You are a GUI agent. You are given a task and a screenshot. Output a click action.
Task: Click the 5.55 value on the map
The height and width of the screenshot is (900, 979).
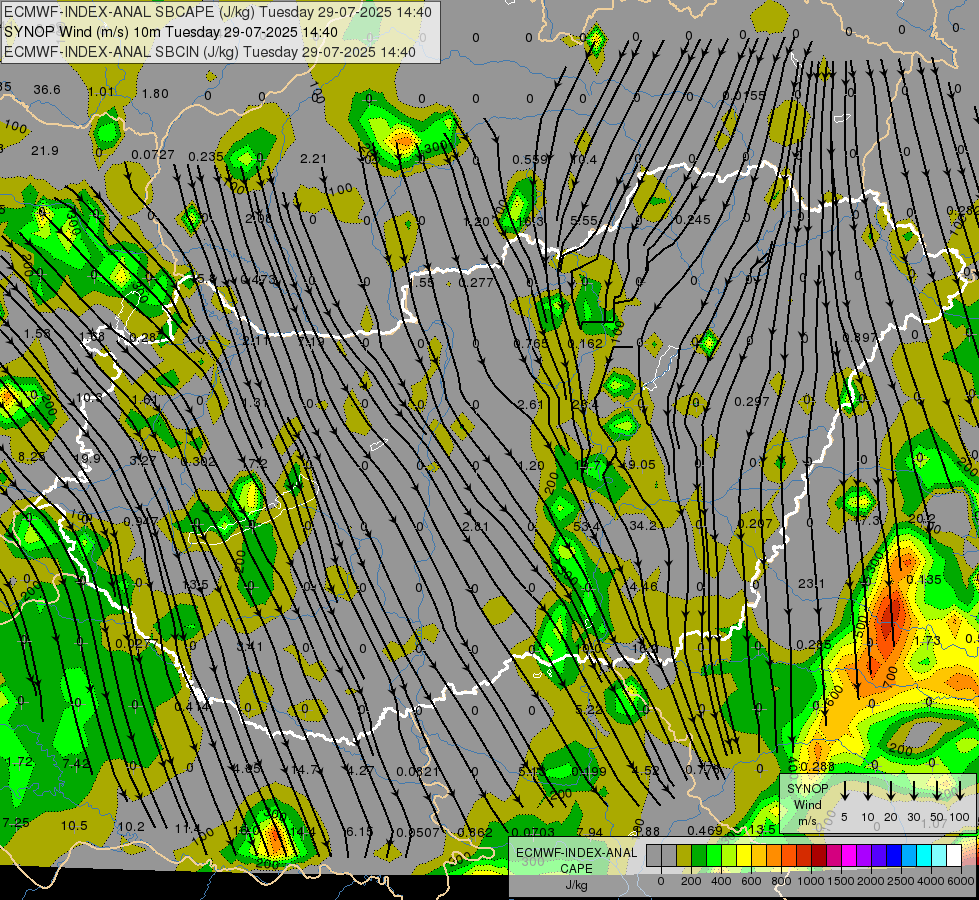[584, 220]
